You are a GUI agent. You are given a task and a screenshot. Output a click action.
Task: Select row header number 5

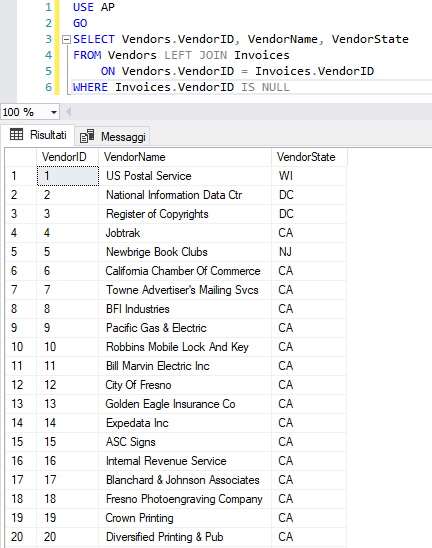click(21, 252)
